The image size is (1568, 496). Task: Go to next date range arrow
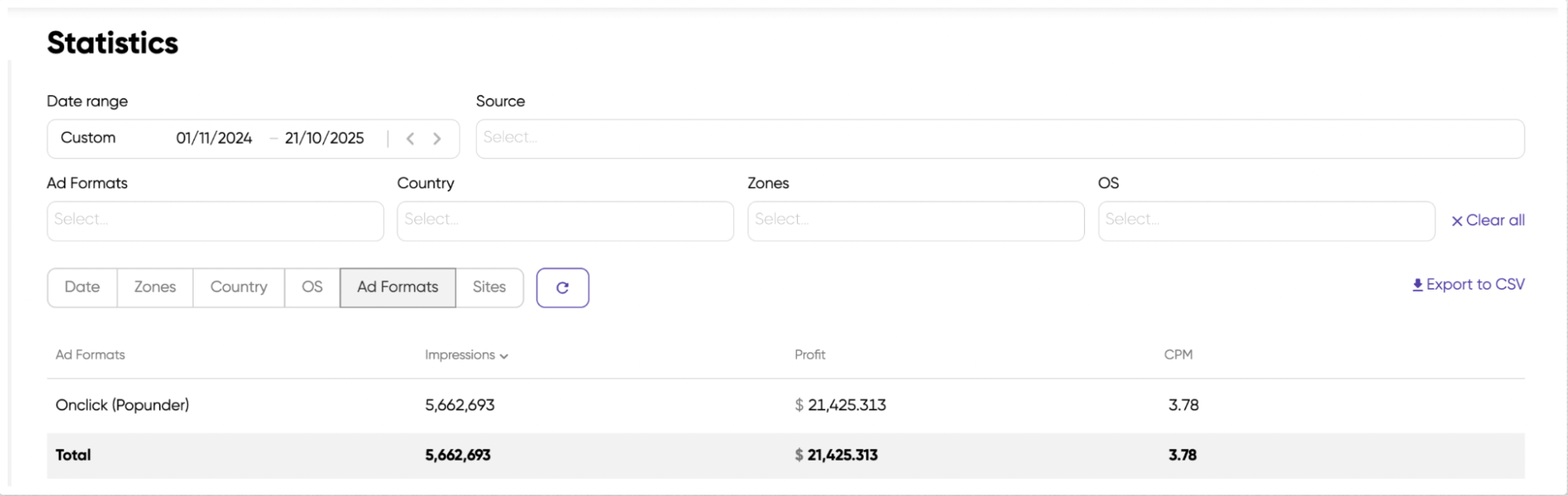(x=437, y=139)
